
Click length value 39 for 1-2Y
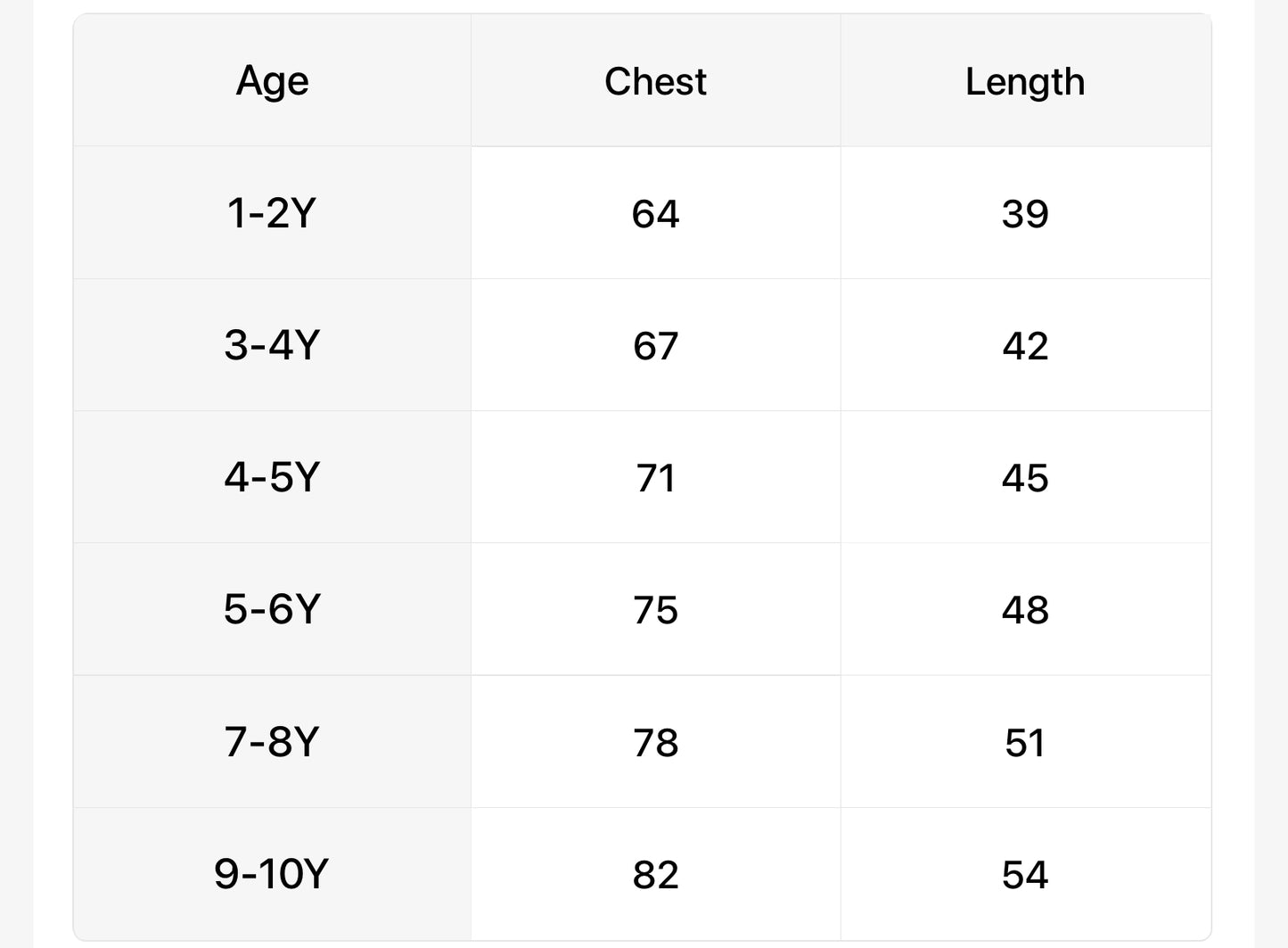[x=1025, y=214]
